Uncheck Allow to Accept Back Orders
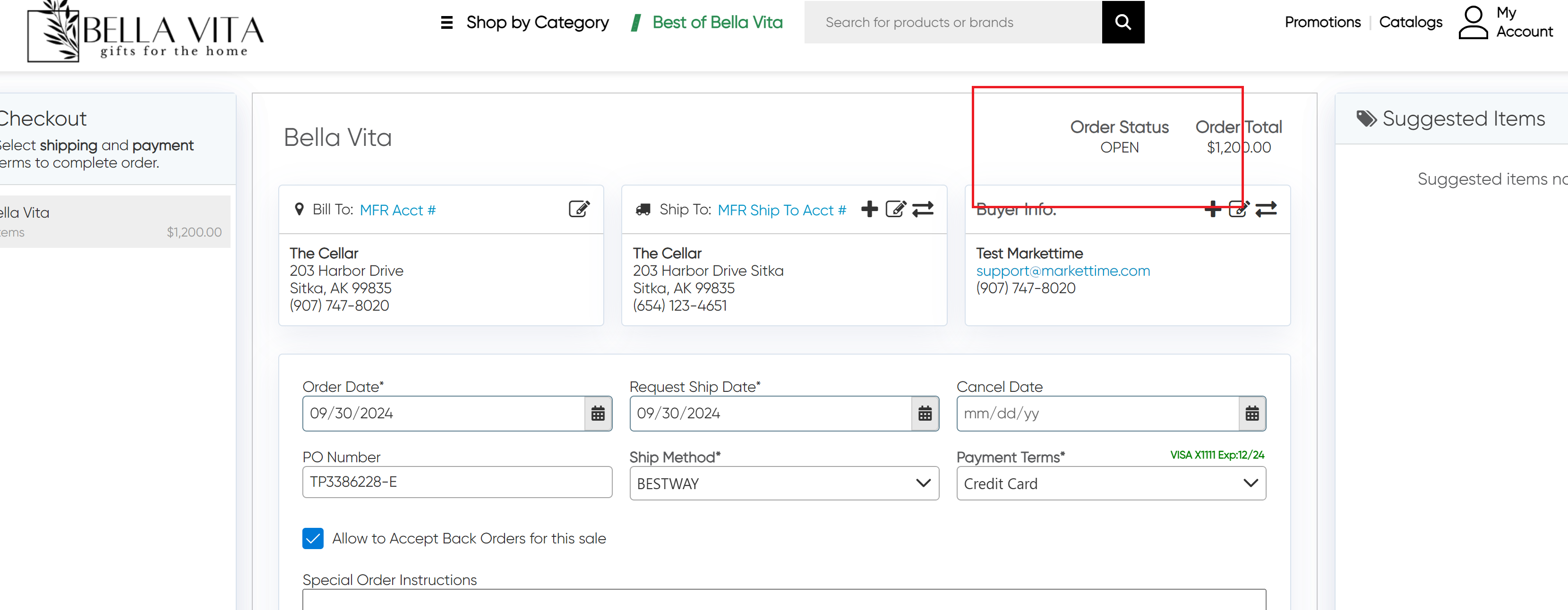The width and height of the screenshot is (1568, 610). tap(313, 538)
